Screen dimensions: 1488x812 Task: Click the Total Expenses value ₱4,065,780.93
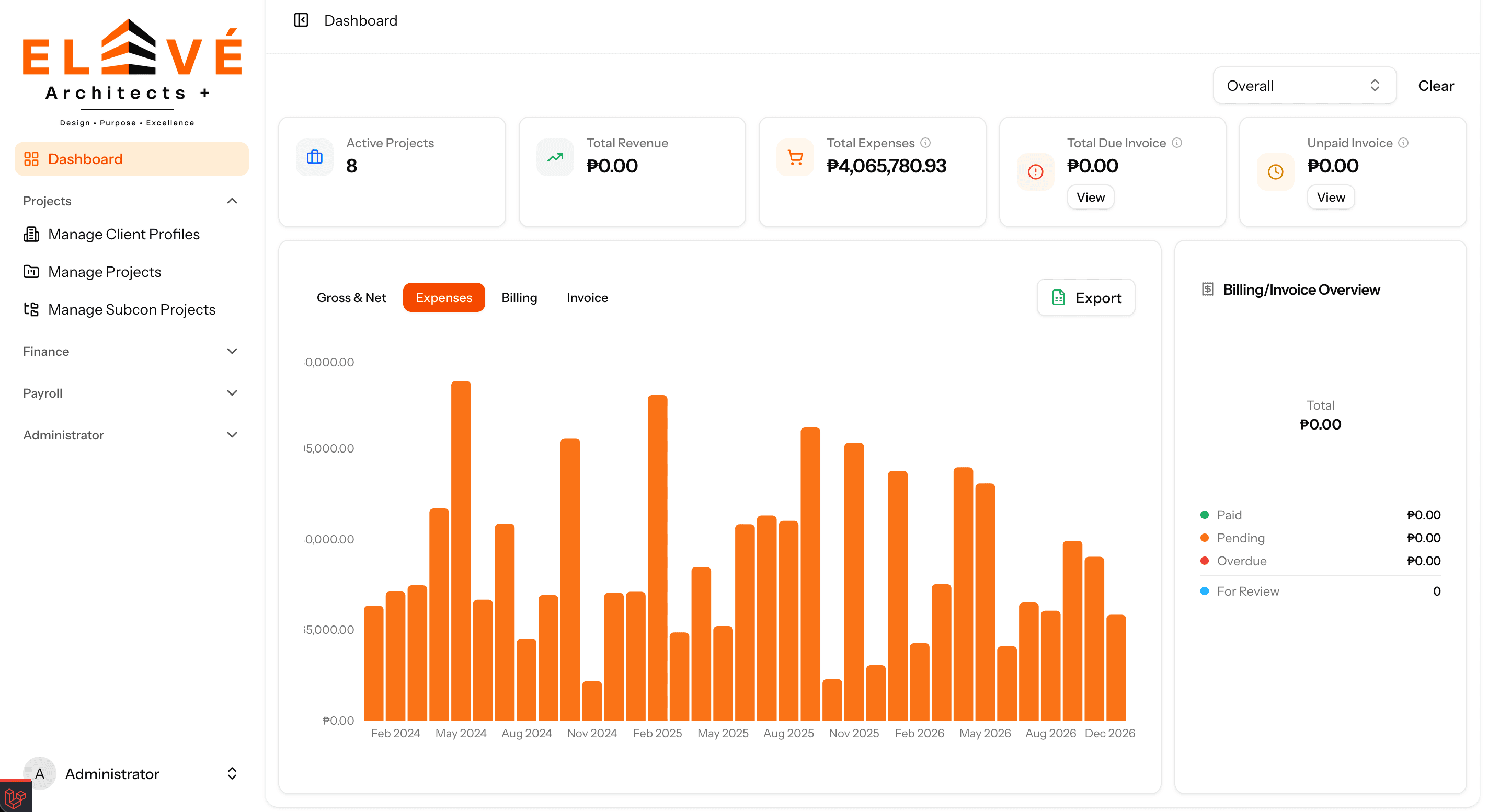coord(886,166)
